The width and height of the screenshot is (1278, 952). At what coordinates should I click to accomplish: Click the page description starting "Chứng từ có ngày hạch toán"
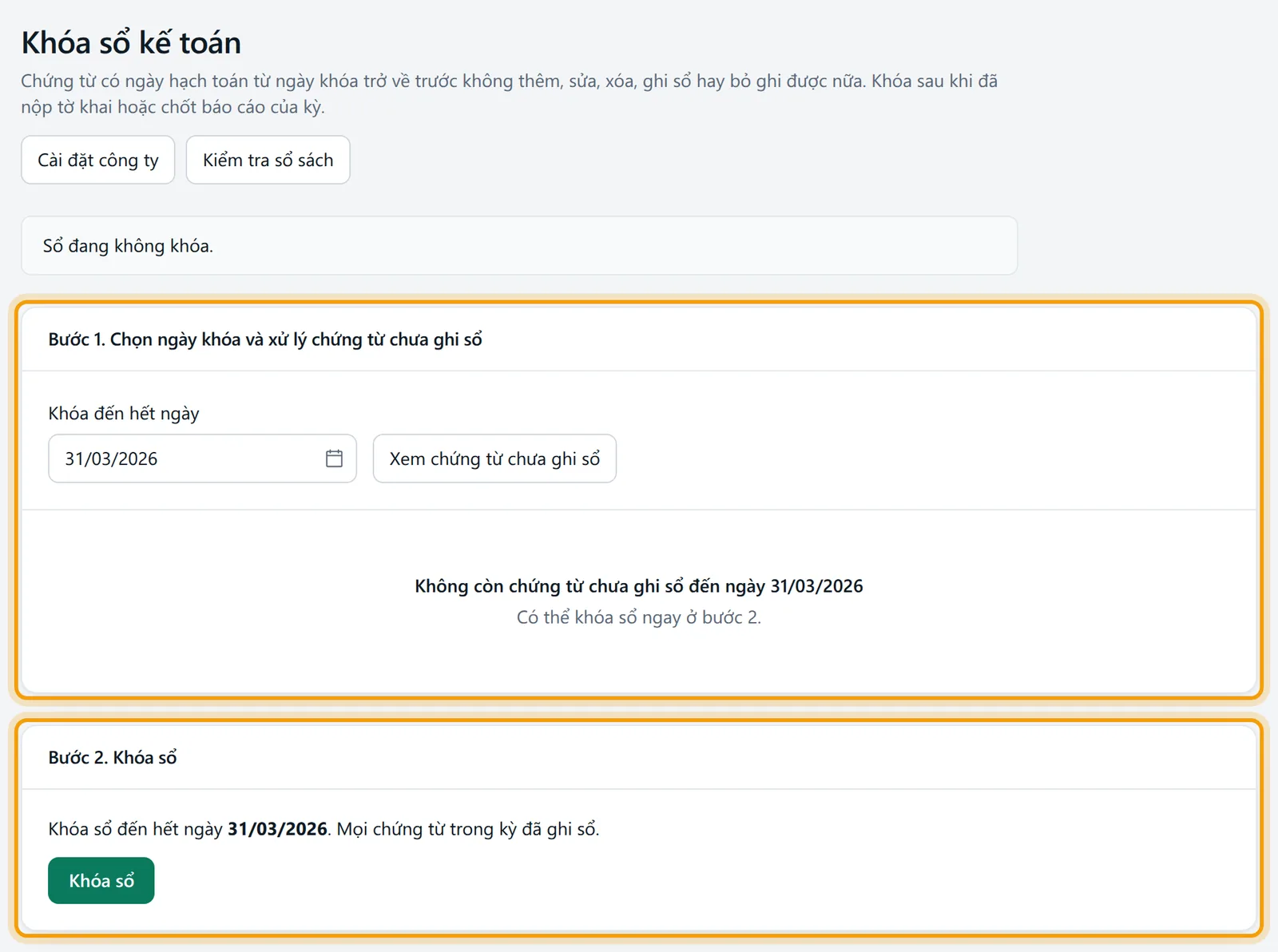point(510,93)
